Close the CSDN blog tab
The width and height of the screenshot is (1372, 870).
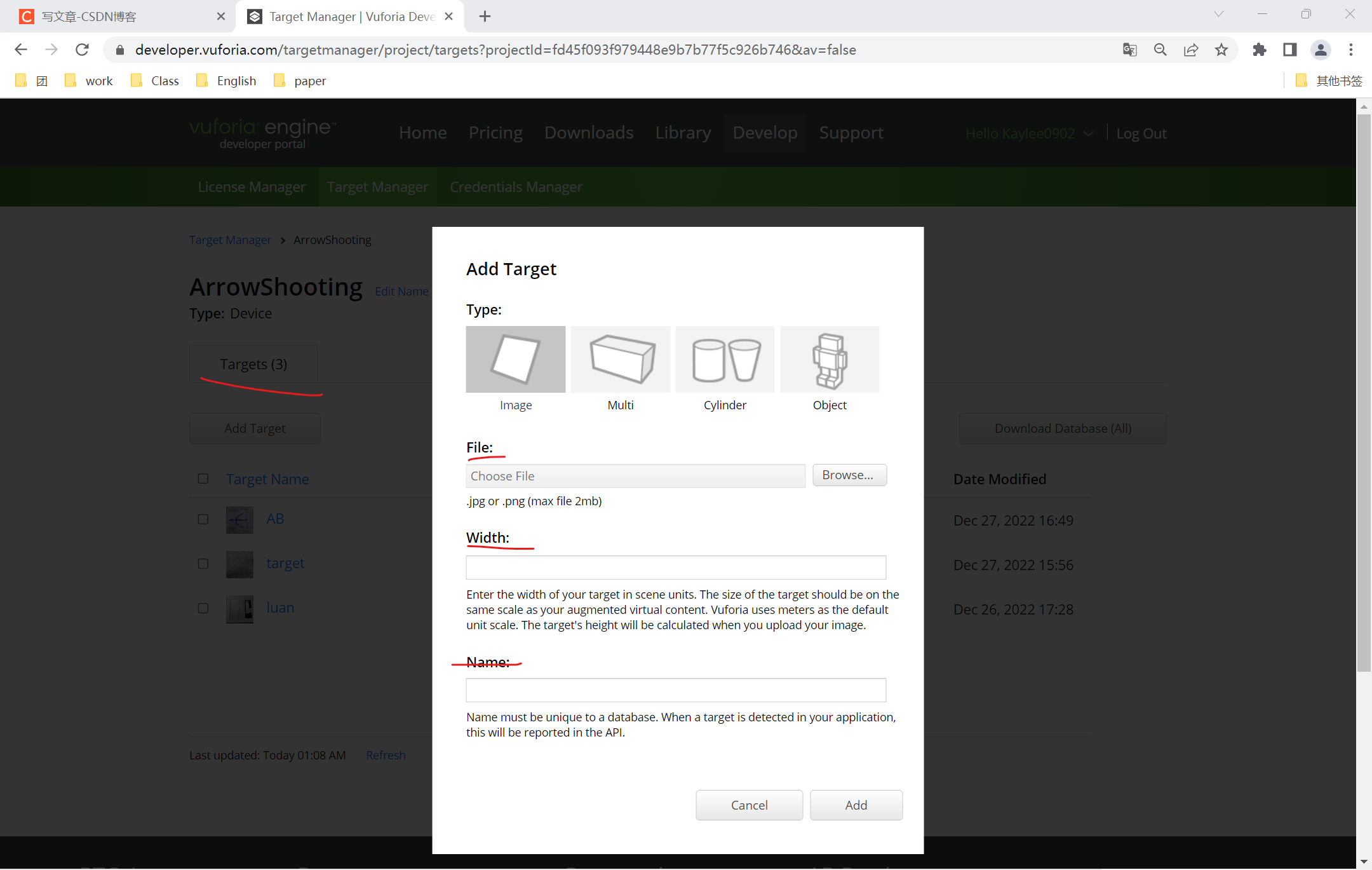(220, 17)
